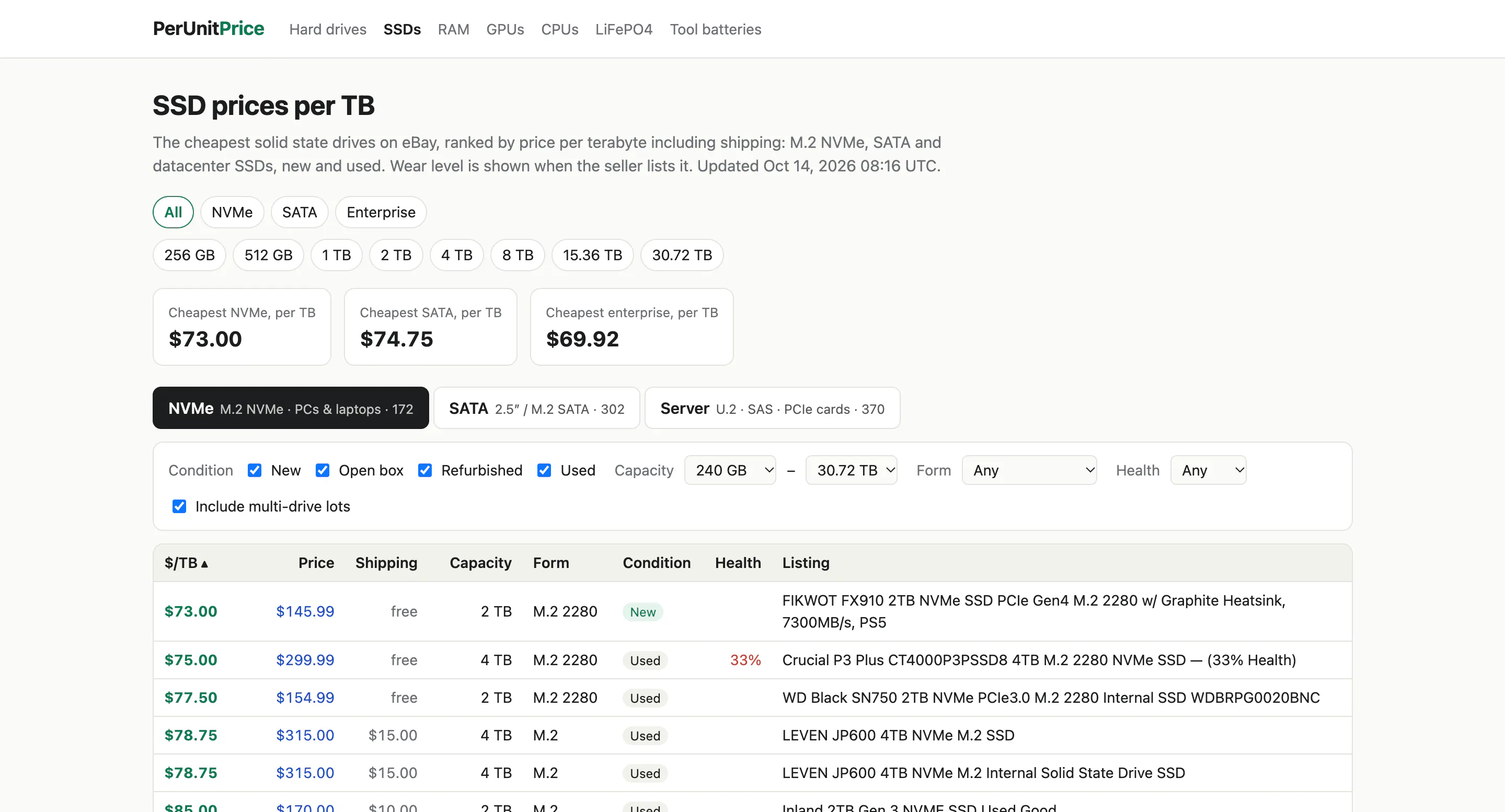Switch to the Server U.2 SAS tab

click(772, 408)
